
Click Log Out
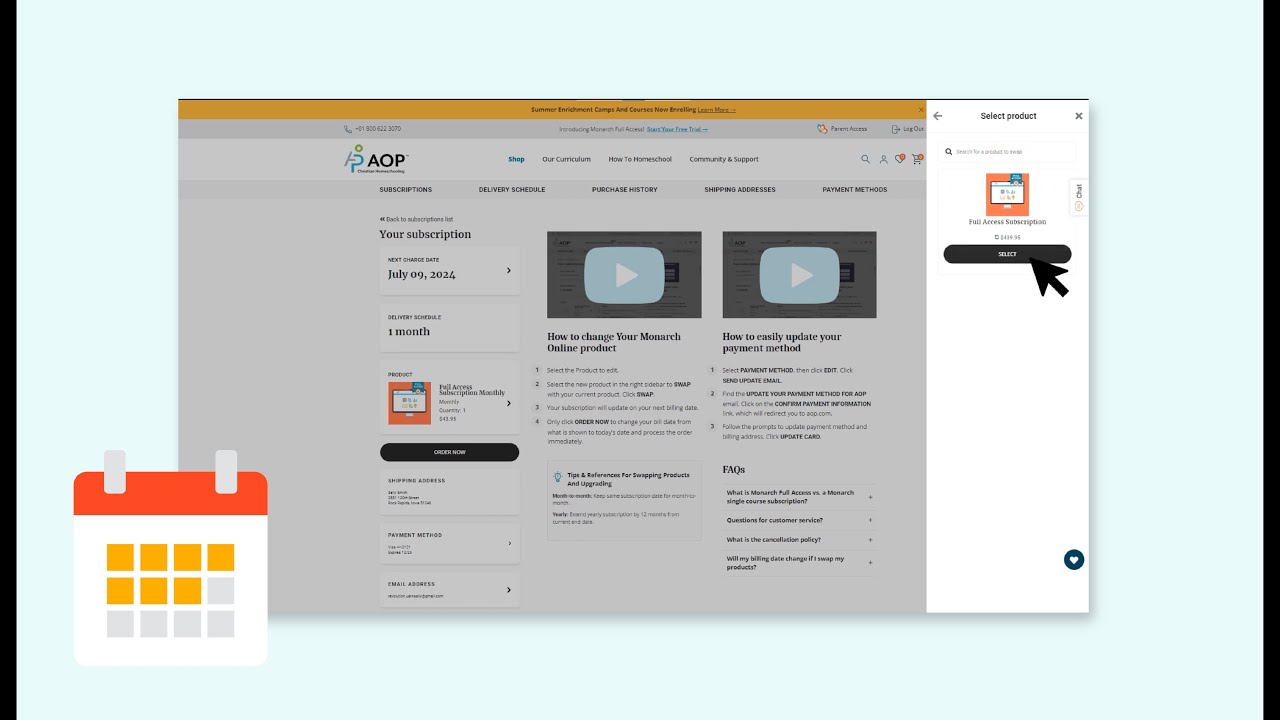(908, 129)
